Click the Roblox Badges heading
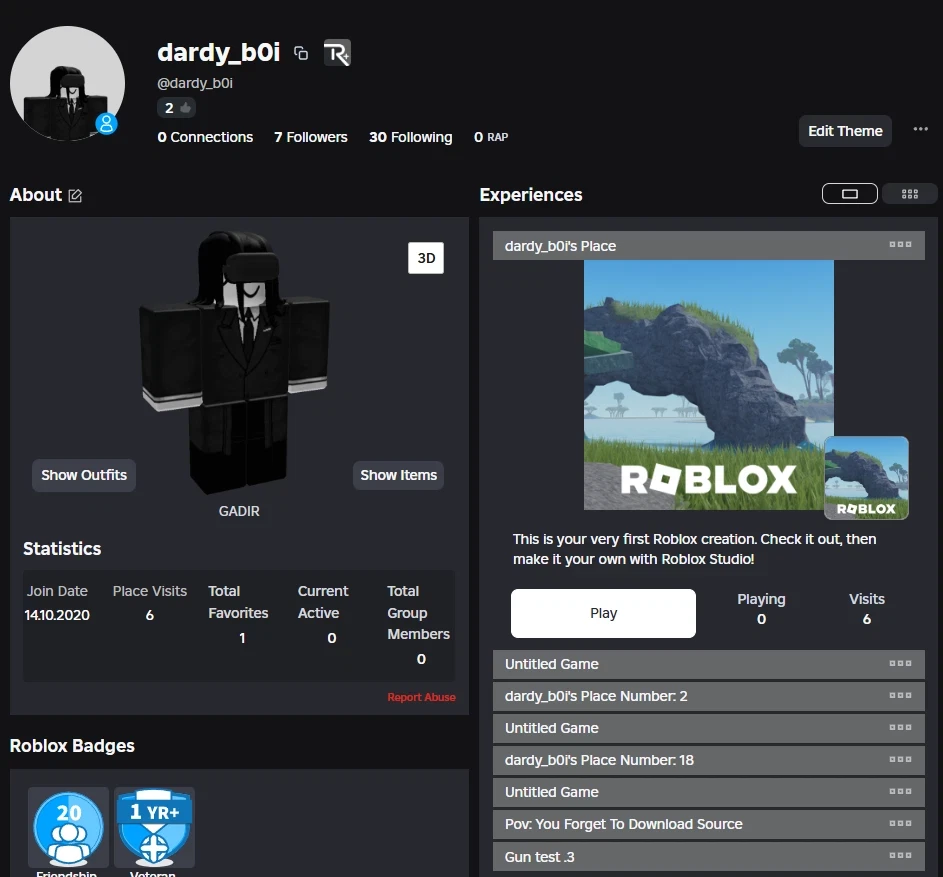This screenshot has height=877, width=943. [72, 746]
